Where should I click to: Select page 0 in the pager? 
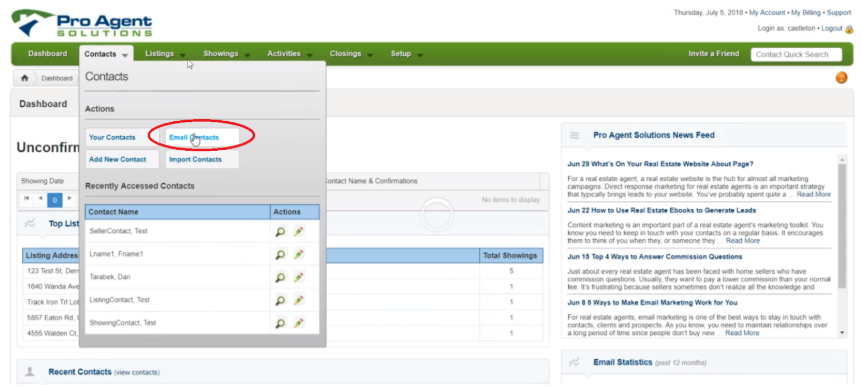pos(55,199)
